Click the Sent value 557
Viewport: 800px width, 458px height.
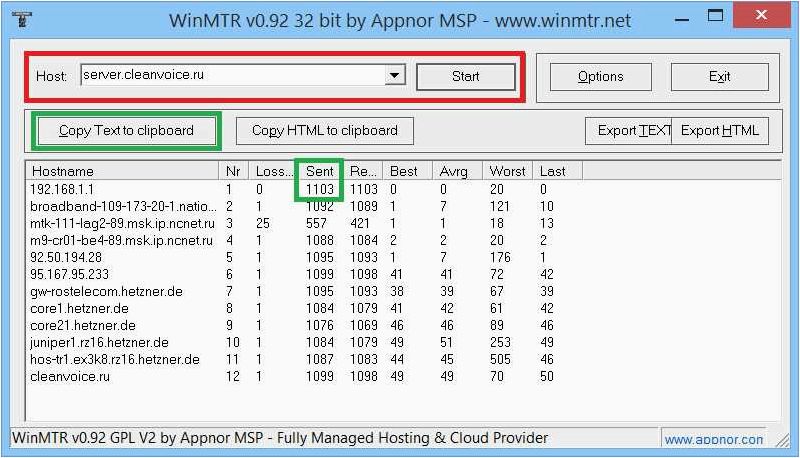pos(316,223)
